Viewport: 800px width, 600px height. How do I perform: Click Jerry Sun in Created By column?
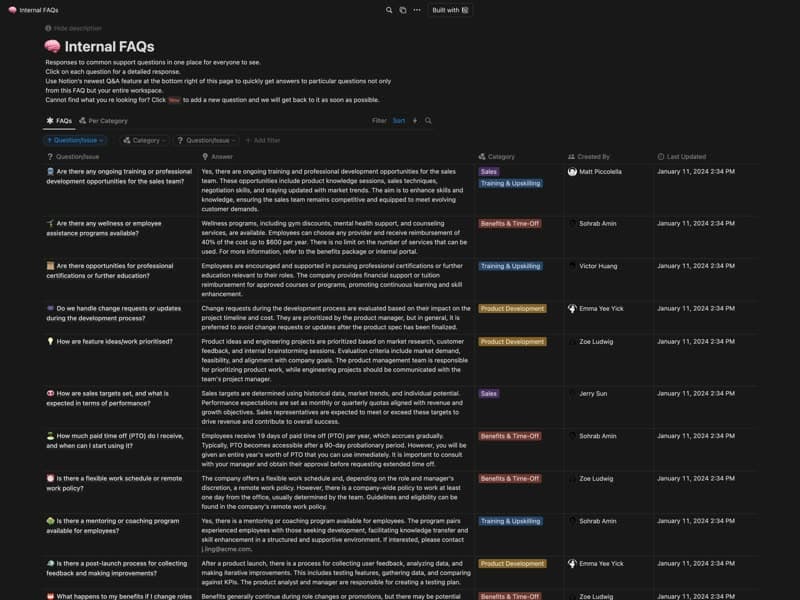(593, 394)
